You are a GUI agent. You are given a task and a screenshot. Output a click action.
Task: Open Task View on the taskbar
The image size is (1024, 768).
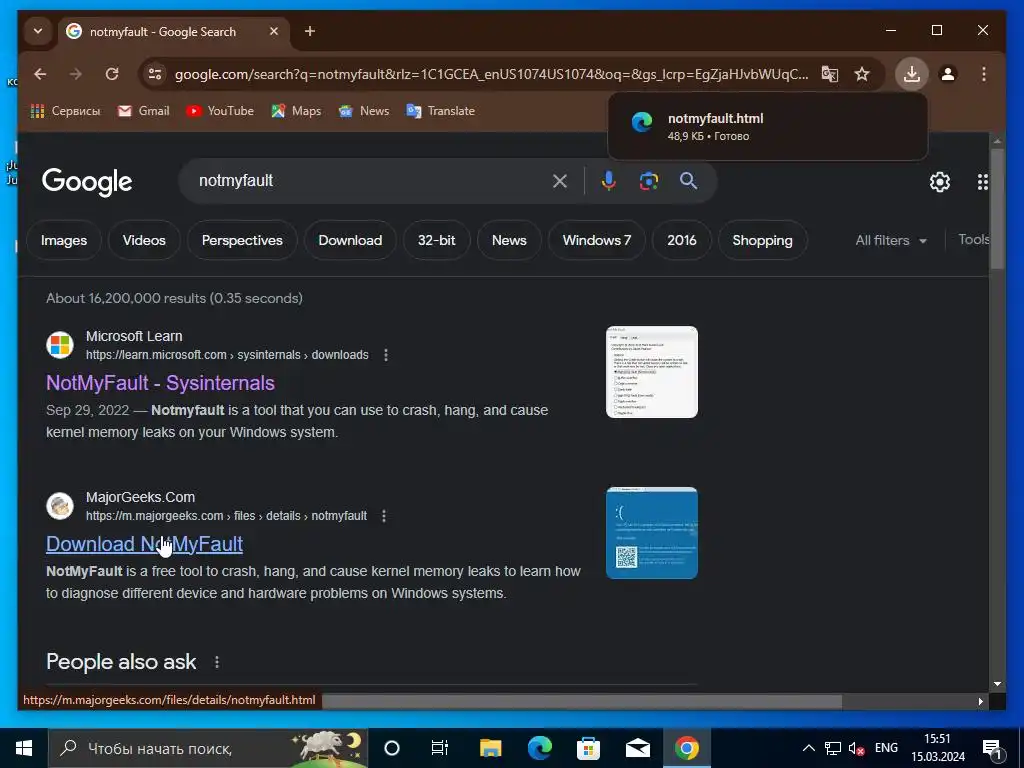[440, 748]
